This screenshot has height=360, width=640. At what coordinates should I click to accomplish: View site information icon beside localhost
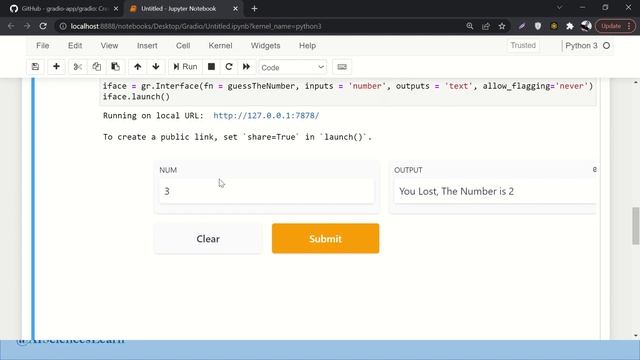[x=62, y=26]
